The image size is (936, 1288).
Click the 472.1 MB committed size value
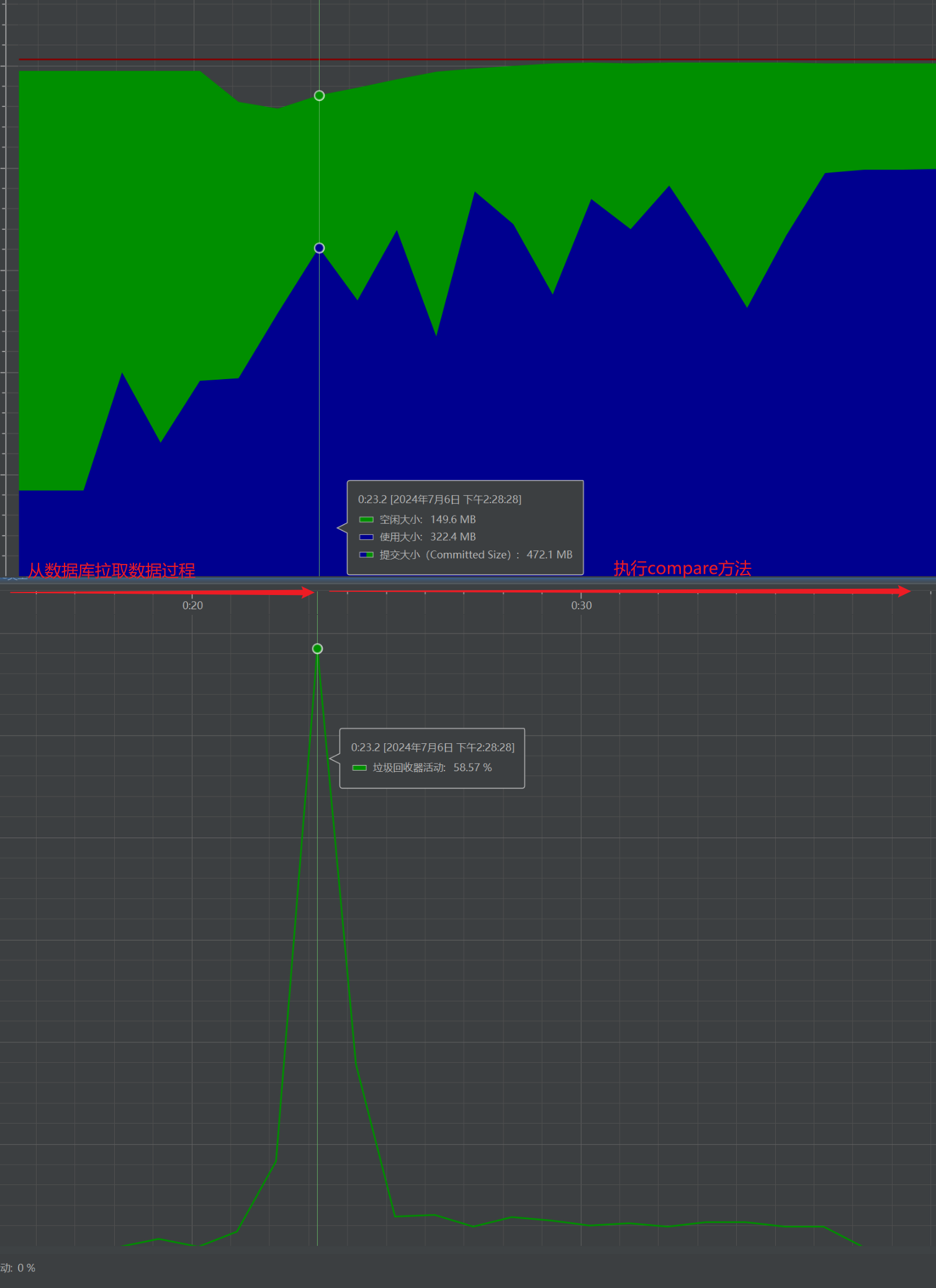[x=549, y=555]
